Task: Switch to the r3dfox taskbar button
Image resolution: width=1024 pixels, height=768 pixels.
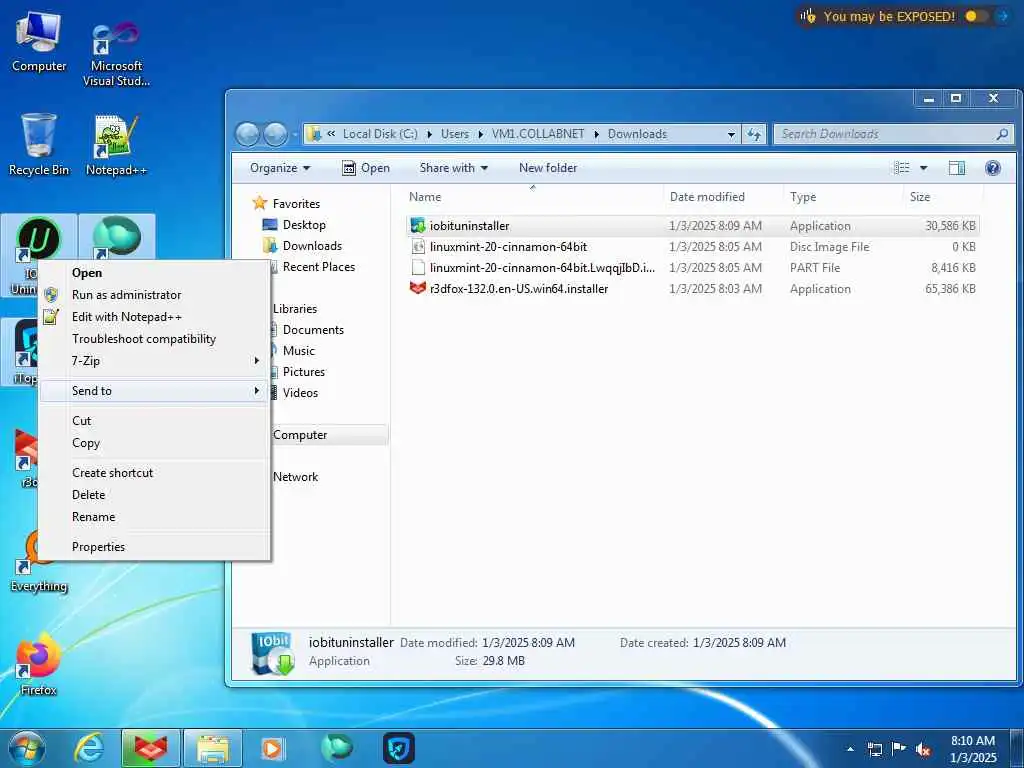Action: pyautogui.click(x=150, y=748)
